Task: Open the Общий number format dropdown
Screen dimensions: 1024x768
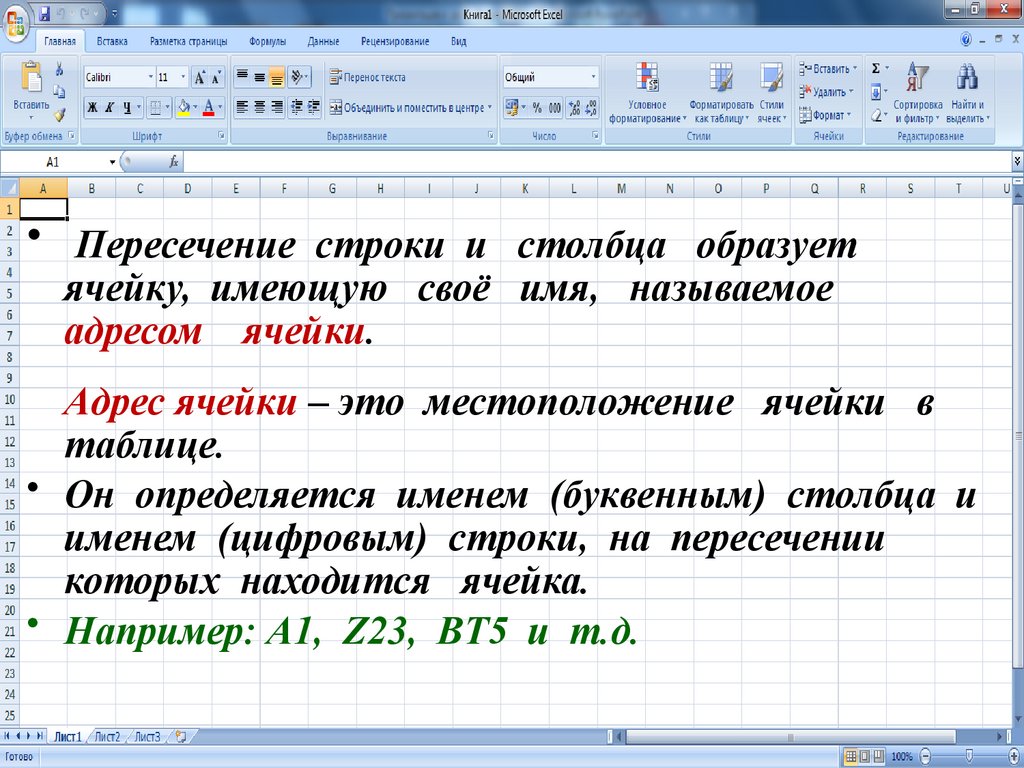Action: [593, 77]
